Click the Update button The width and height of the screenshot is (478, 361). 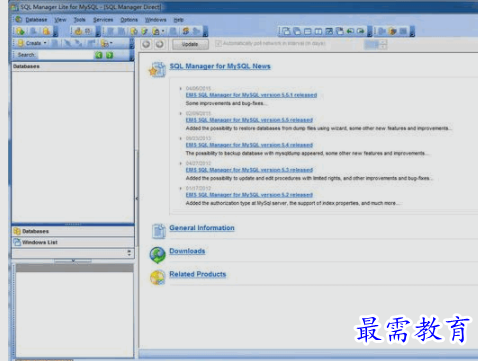(190, 44)
